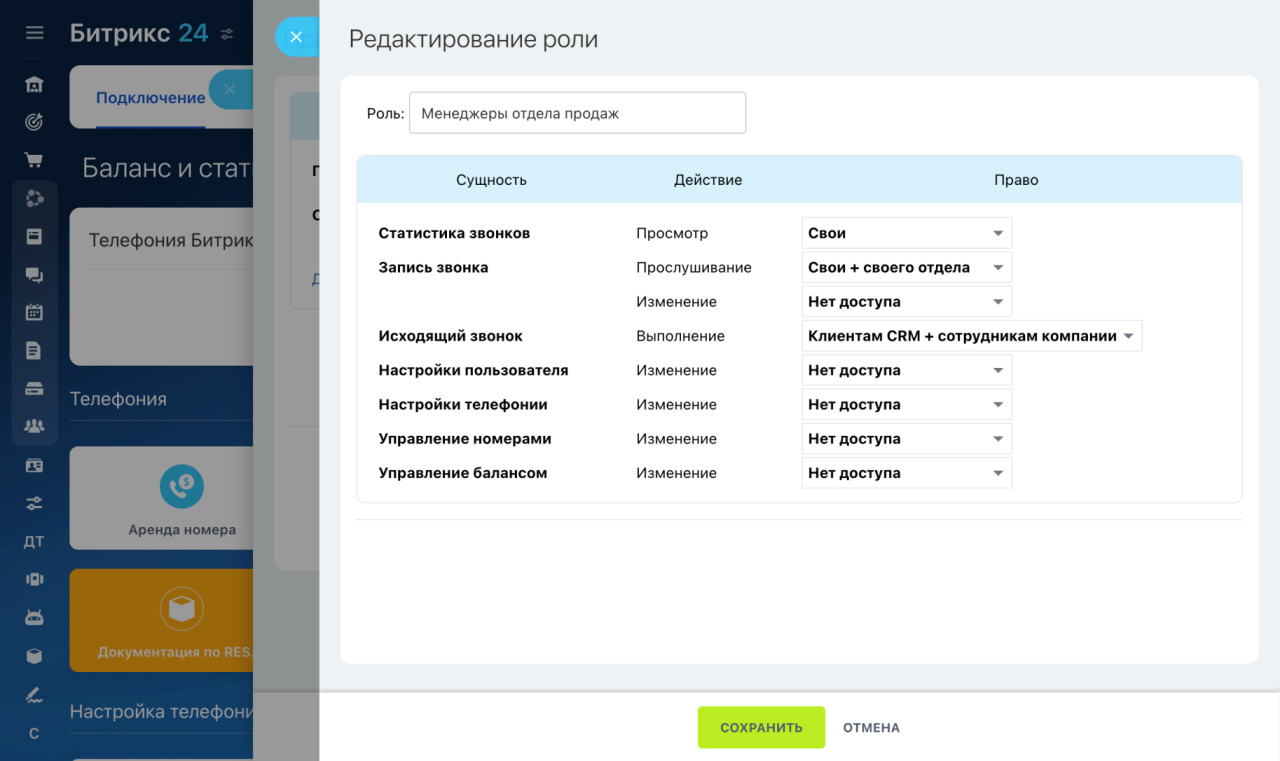Image resolution: width=1280 pixels, height=761 pixels.
Task: Open the box cube sidebar icon
Action: 34,656
